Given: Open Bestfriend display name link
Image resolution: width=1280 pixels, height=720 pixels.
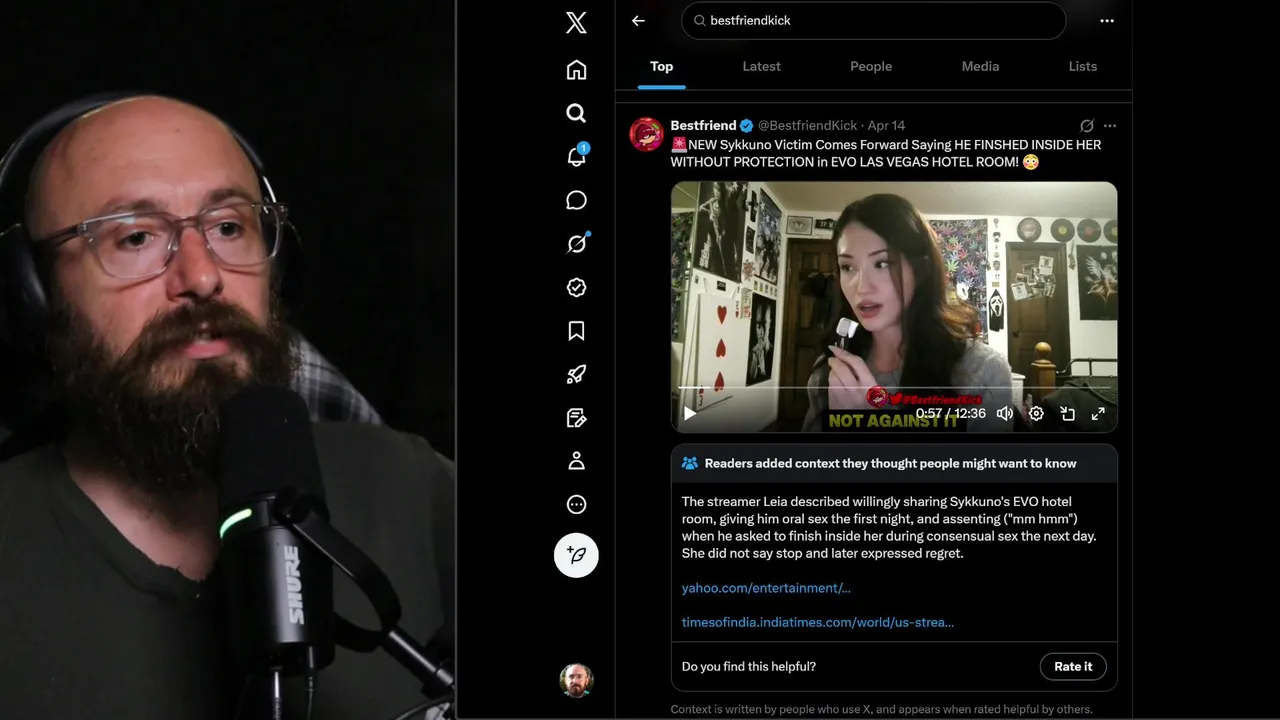Looking at the screenshot, I should click(x=703, y=125).
